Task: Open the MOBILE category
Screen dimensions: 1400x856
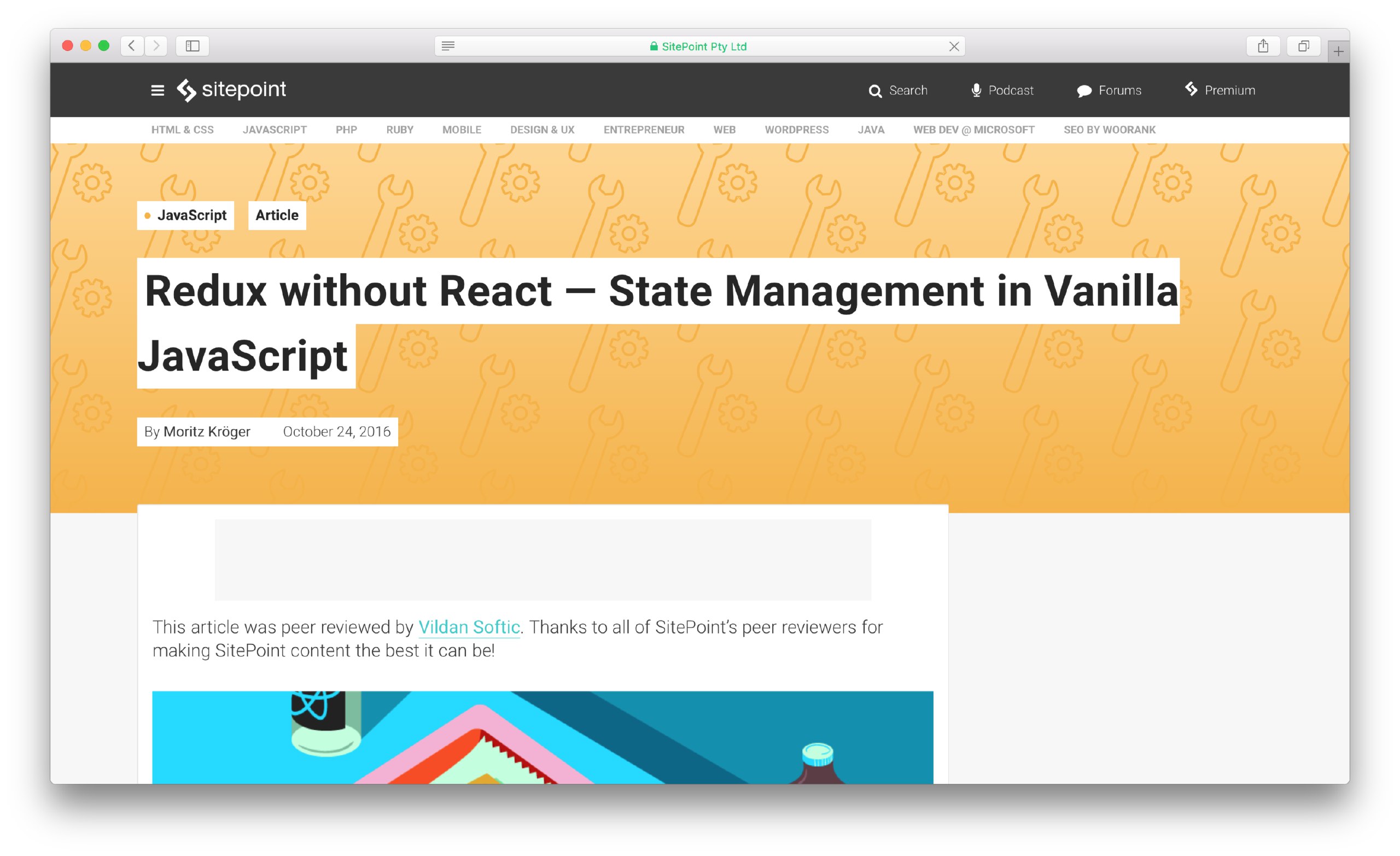Action: point(462,130)
